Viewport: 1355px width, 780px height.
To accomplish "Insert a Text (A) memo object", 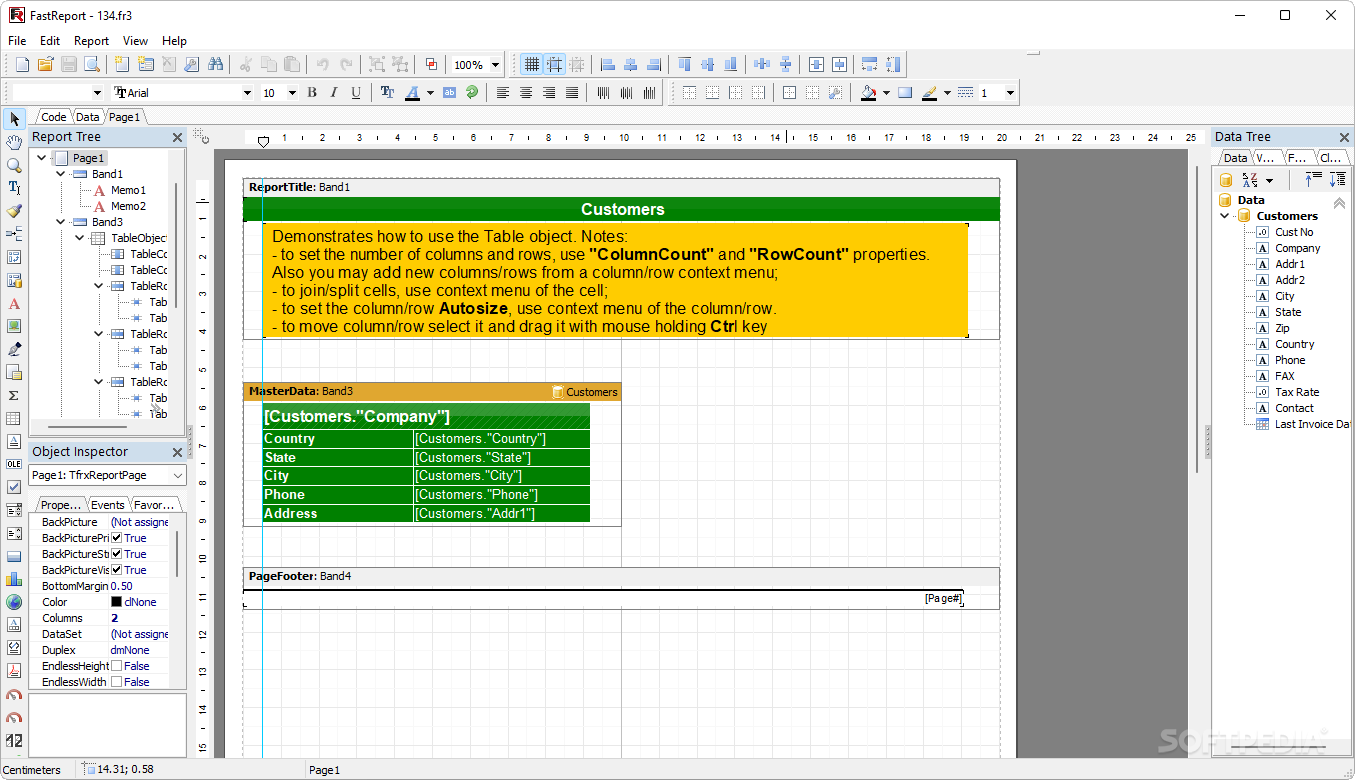I will click(x=14, y=303).
